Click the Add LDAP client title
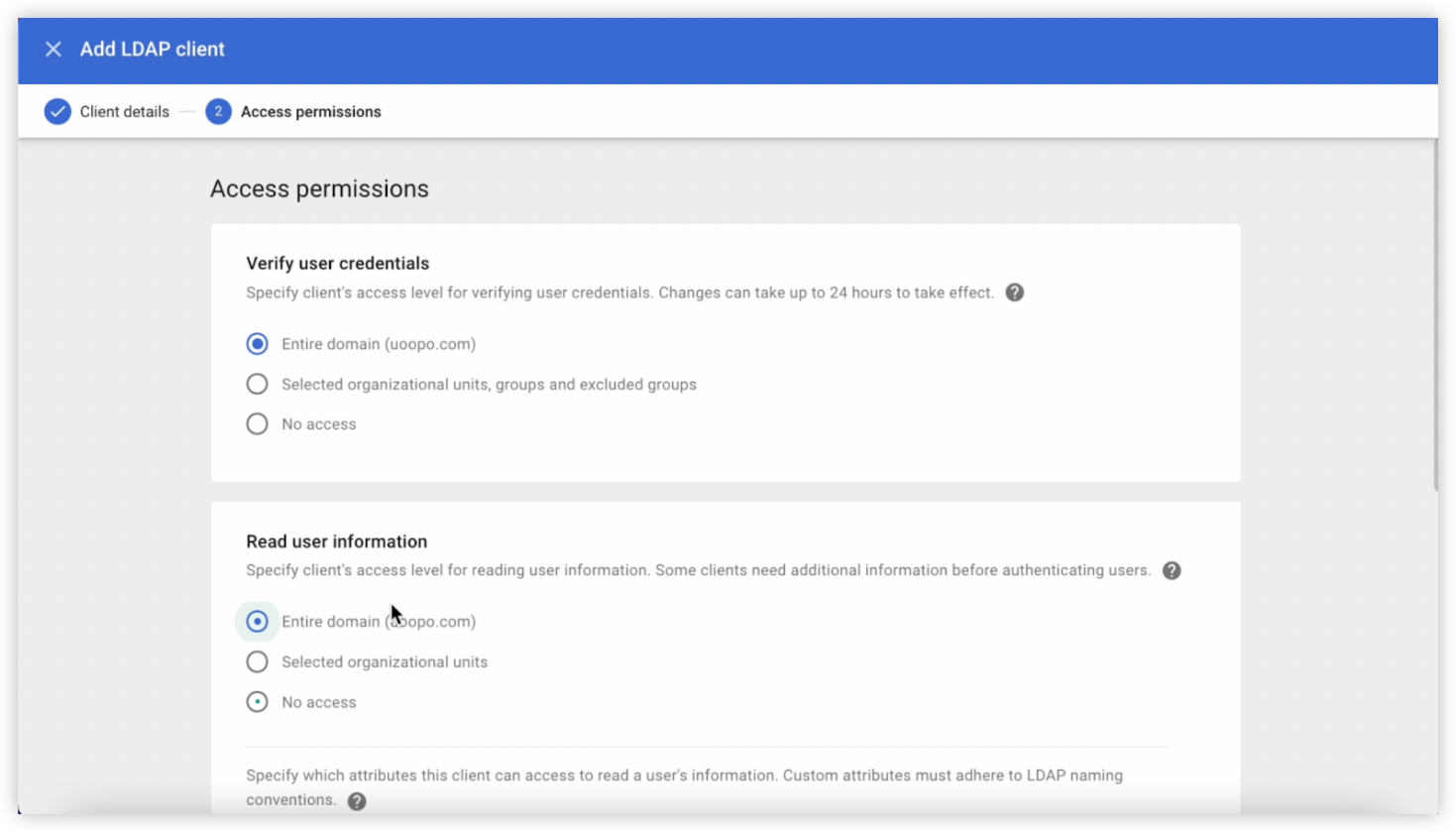Image resolution: width=1456 pixels, height=832 pixels. (153, 49)
